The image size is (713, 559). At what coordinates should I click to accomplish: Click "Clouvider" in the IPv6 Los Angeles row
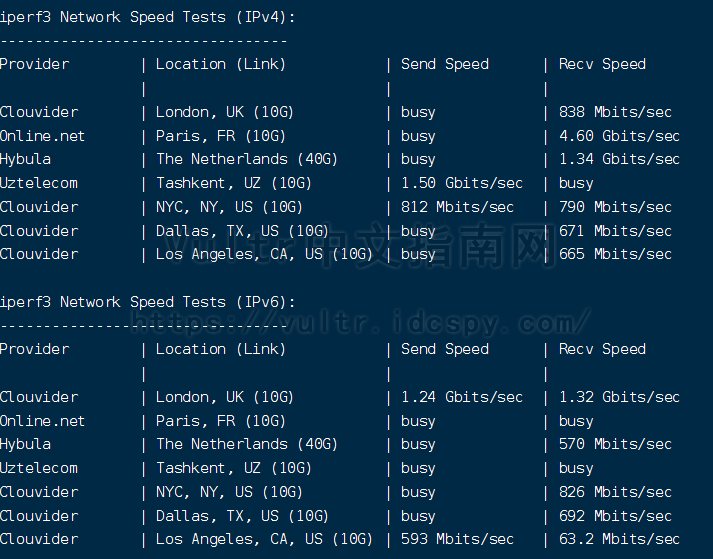39,539
